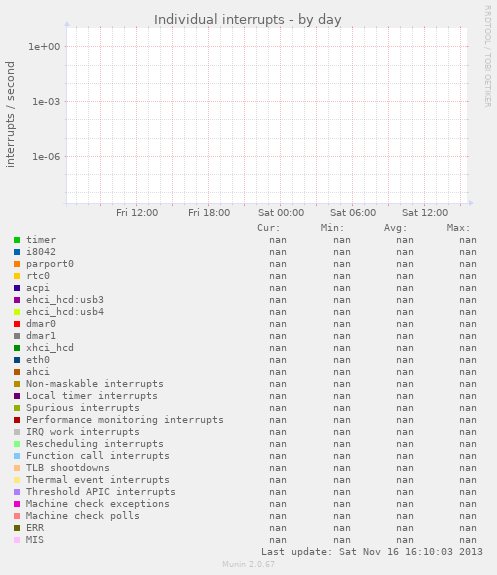Click the blue i8042 legend swatch
The height and width of the screenshot is (575, 497).
17,252
